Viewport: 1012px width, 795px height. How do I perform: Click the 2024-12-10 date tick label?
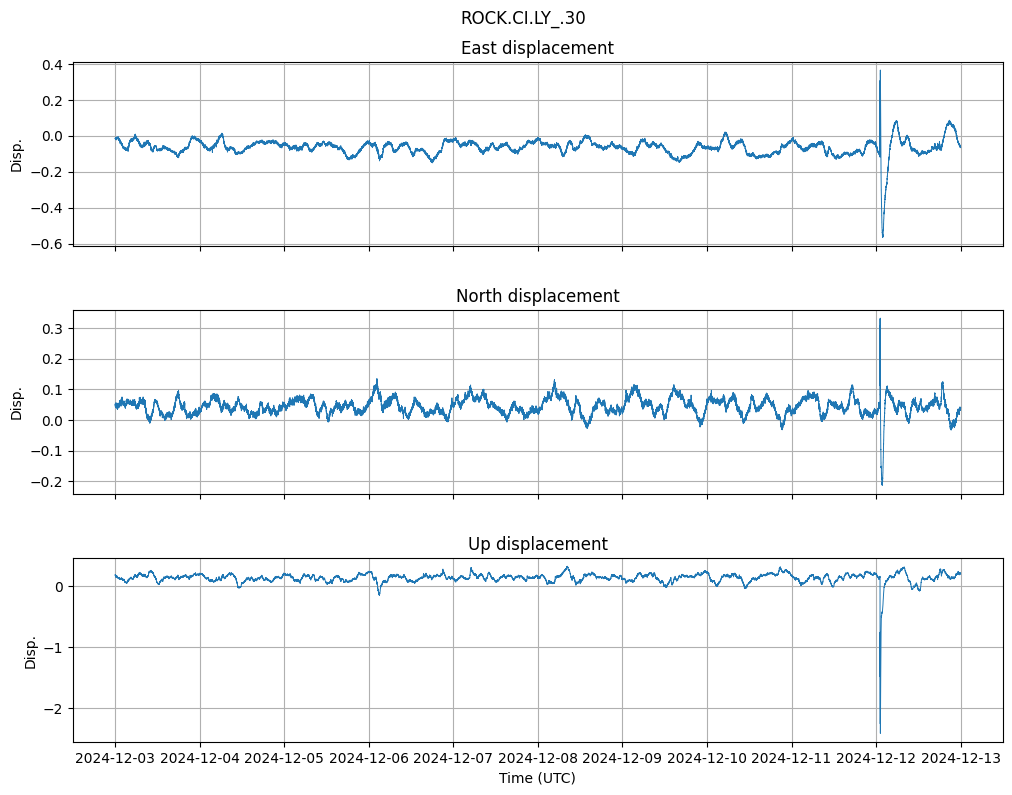coord(707,759)
